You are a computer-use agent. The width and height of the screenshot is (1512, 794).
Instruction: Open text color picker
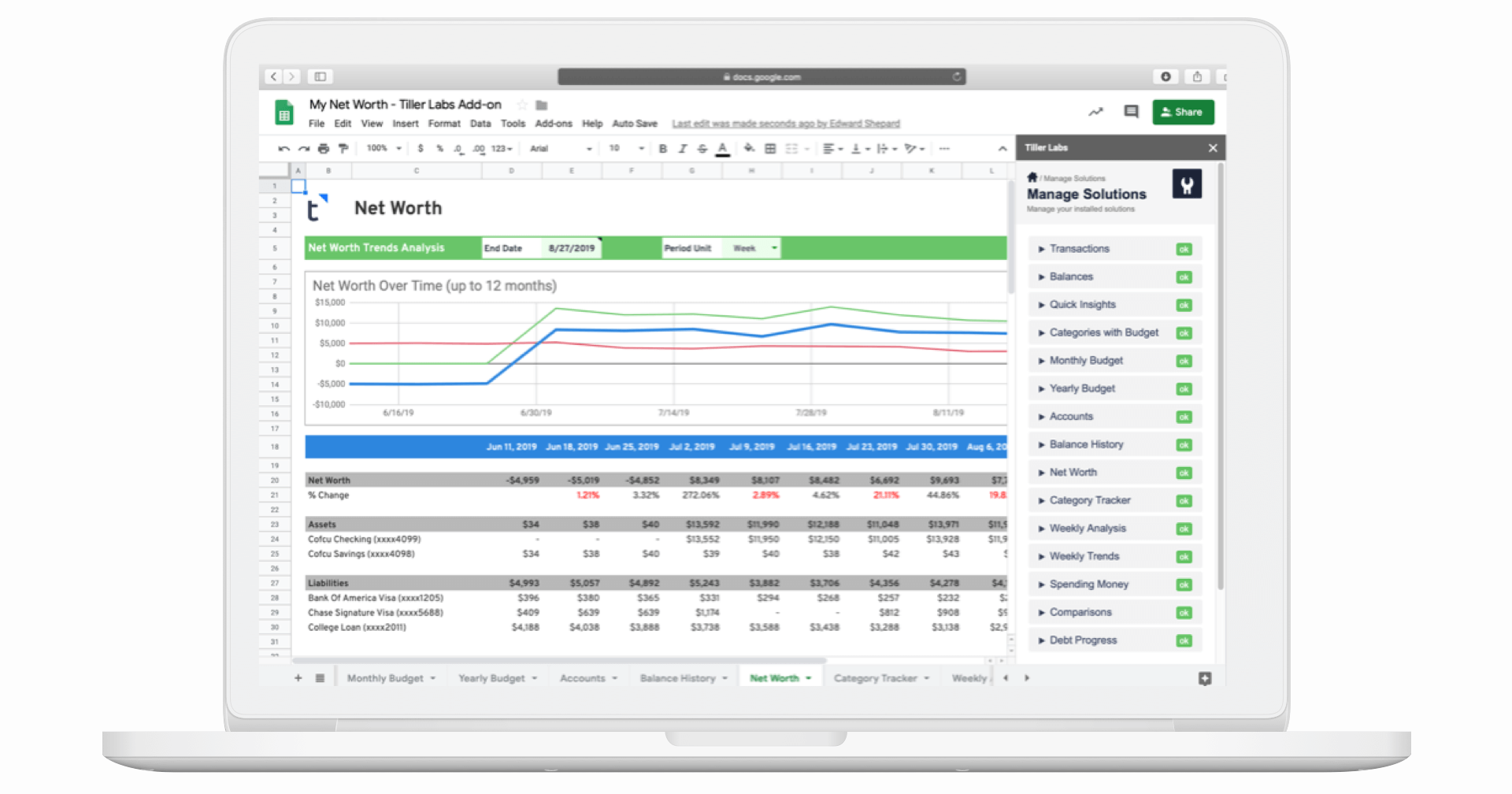(722, 148)
